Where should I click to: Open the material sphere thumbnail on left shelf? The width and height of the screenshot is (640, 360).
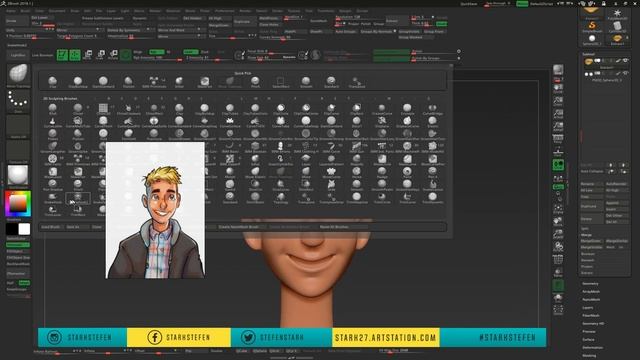tap(18, 176)
